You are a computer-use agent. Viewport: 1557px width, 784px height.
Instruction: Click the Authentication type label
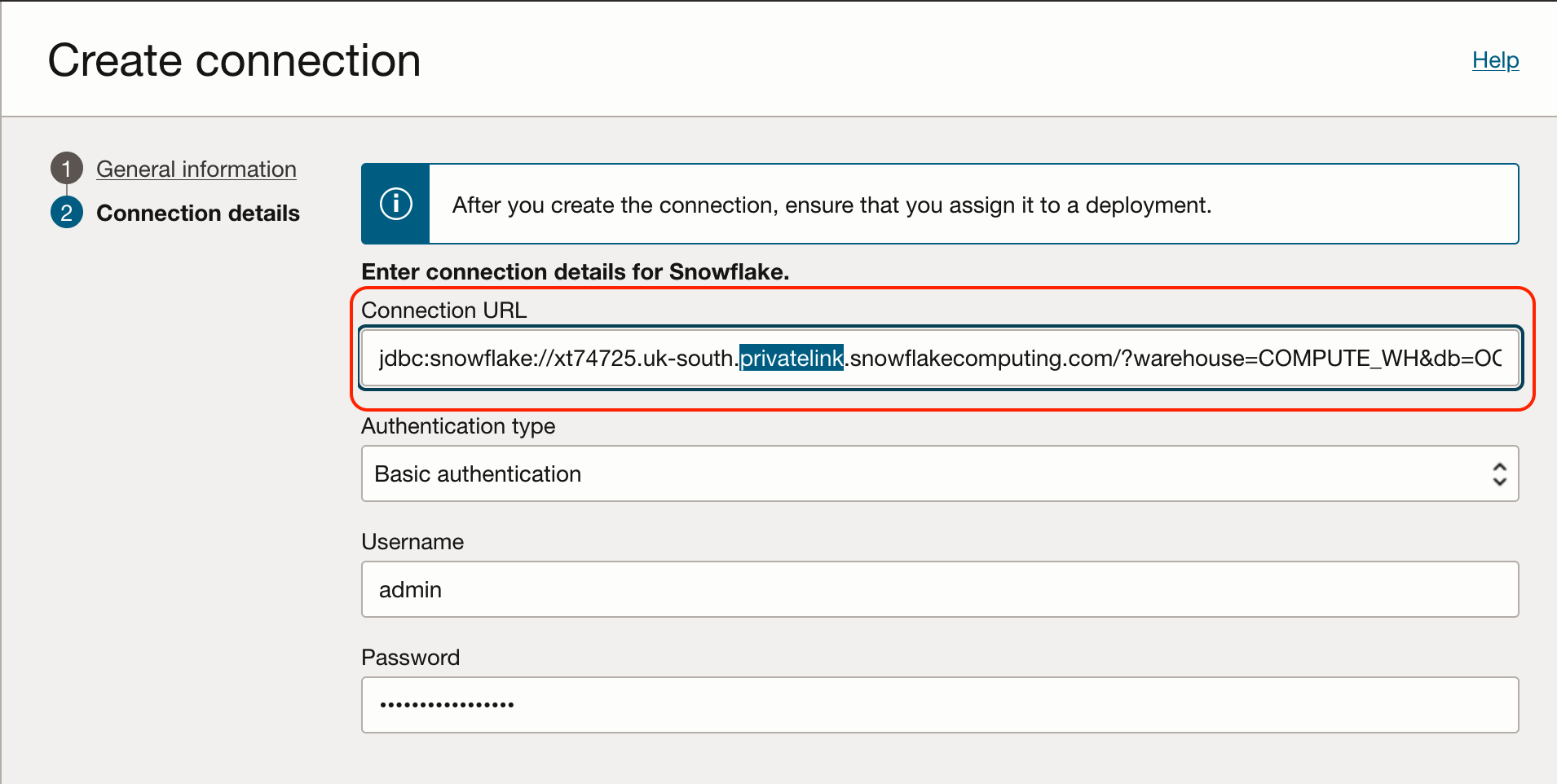point(458,426)
